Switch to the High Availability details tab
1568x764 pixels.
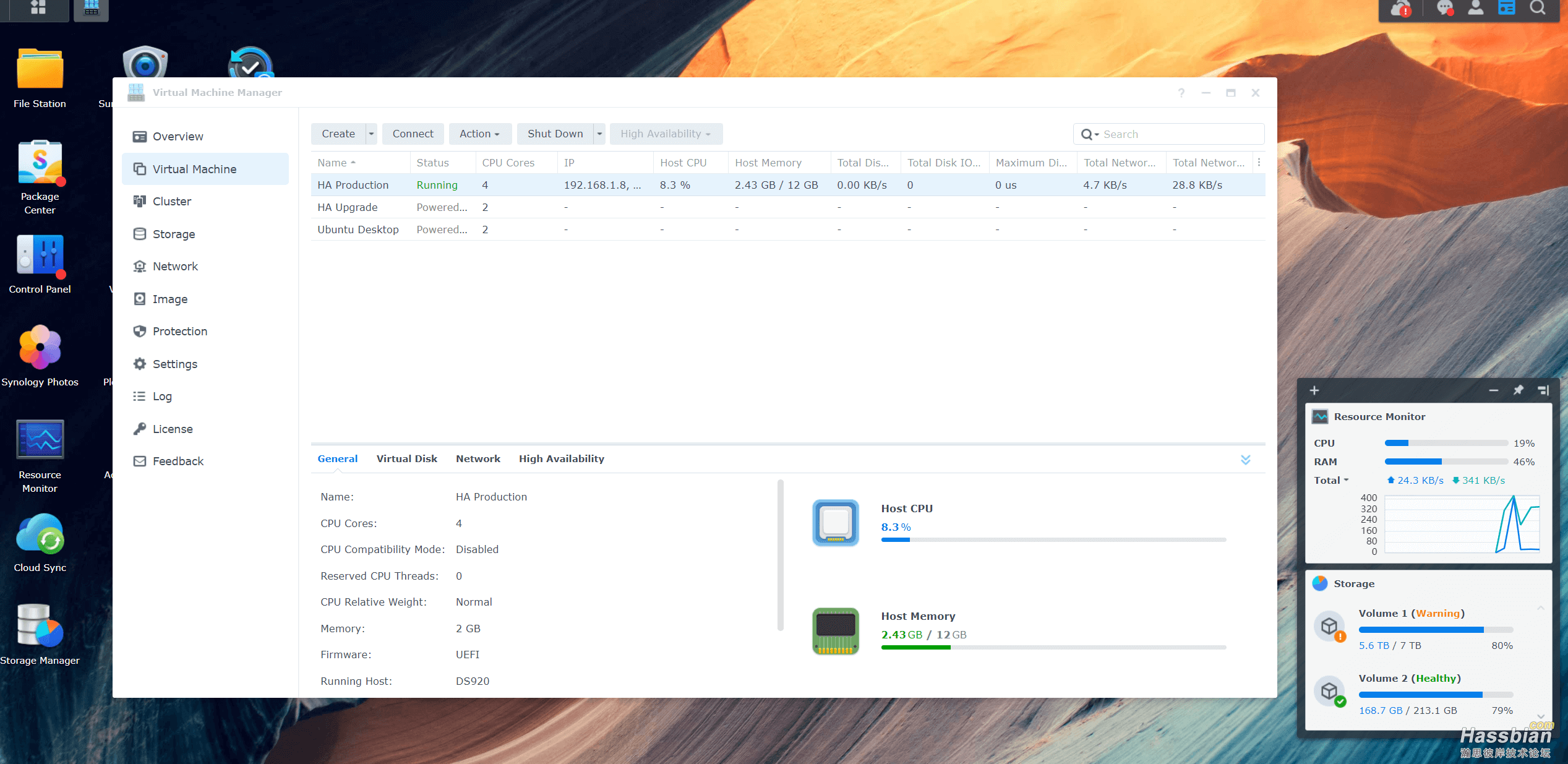coord(562,458)
